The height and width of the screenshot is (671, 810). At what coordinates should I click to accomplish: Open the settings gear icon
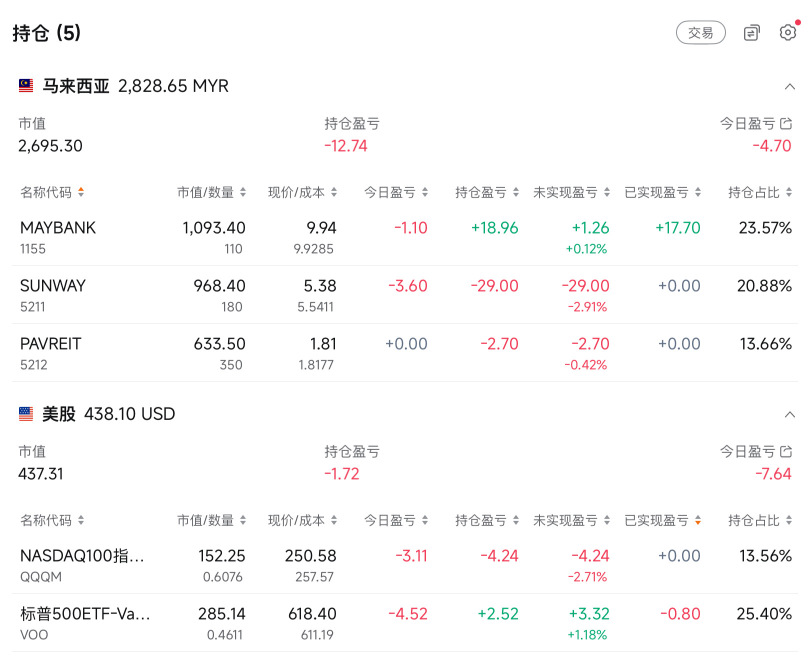click(787, 33)
